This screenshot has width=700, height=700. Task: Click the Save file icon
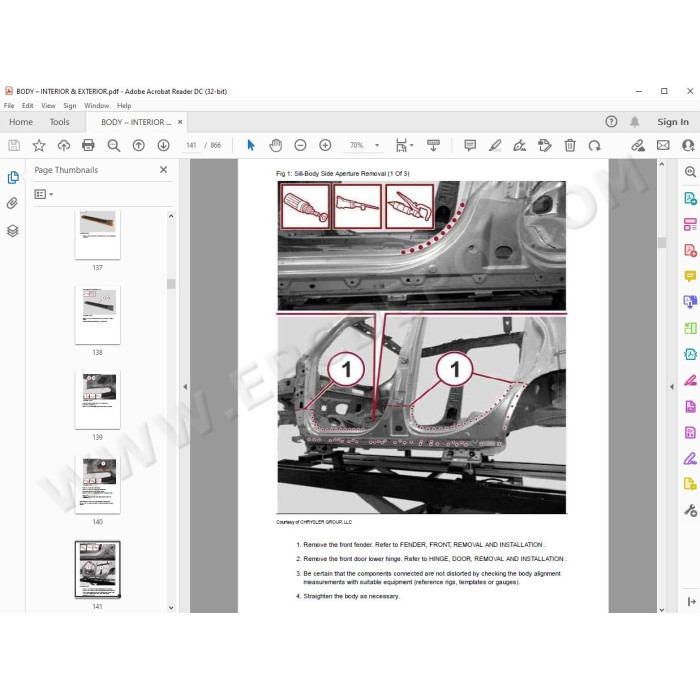click(x=14, y=145)
